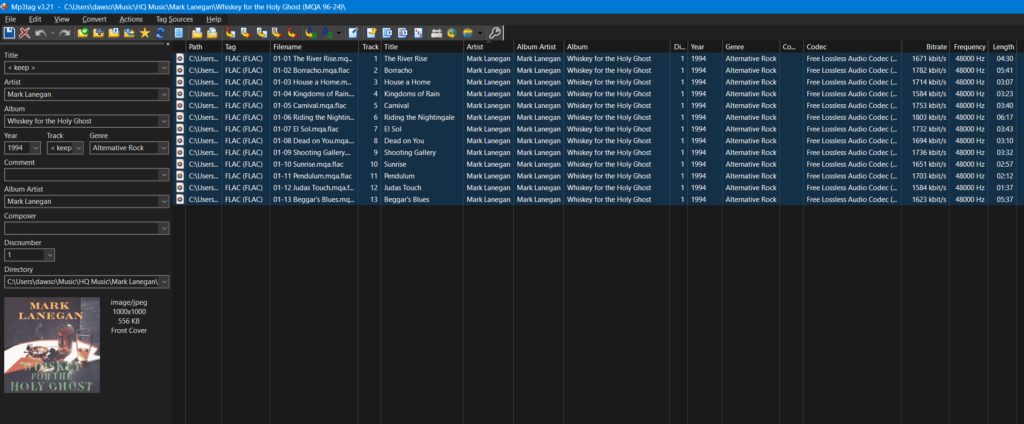
Task: Open Tag - Tag converter icon
Action: coord(292,33)
